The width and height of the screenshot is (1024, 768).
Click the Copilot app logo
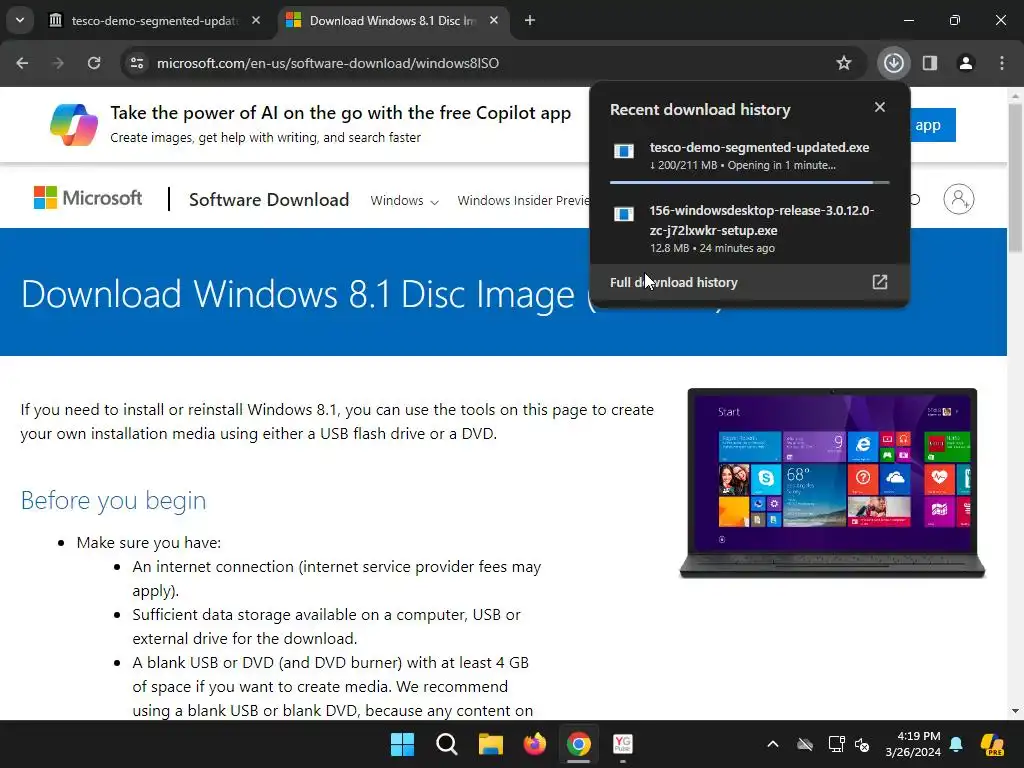[x=74, y=124]
